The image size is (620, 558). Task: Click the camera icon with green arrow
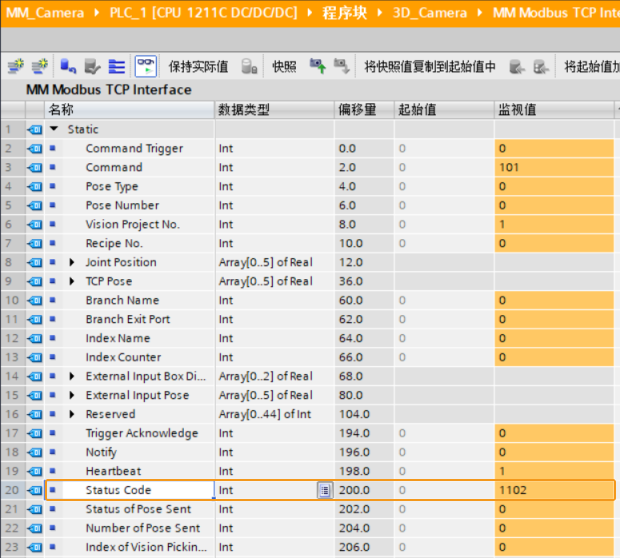[x=318, y=66]
